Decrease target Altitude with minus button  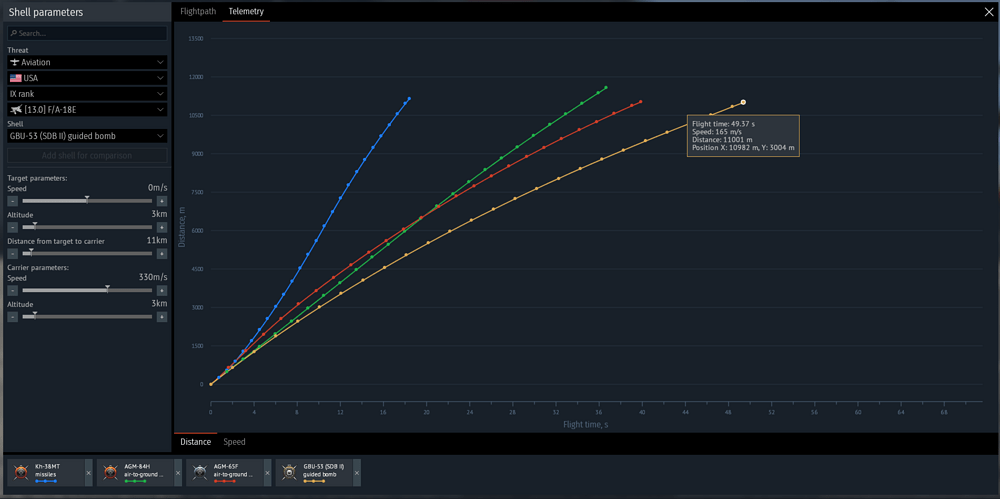coord(13,227)
